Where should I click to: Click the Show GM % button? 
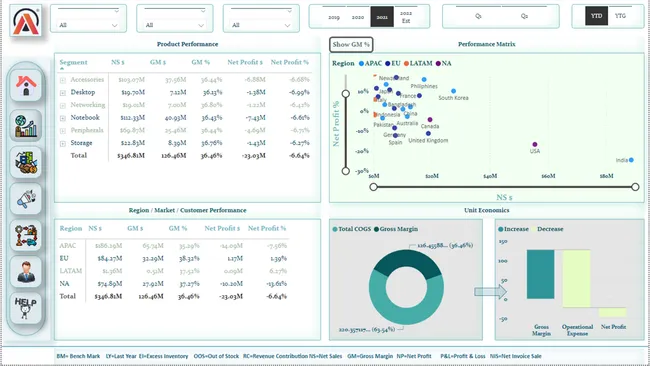[x=351, y=44]
